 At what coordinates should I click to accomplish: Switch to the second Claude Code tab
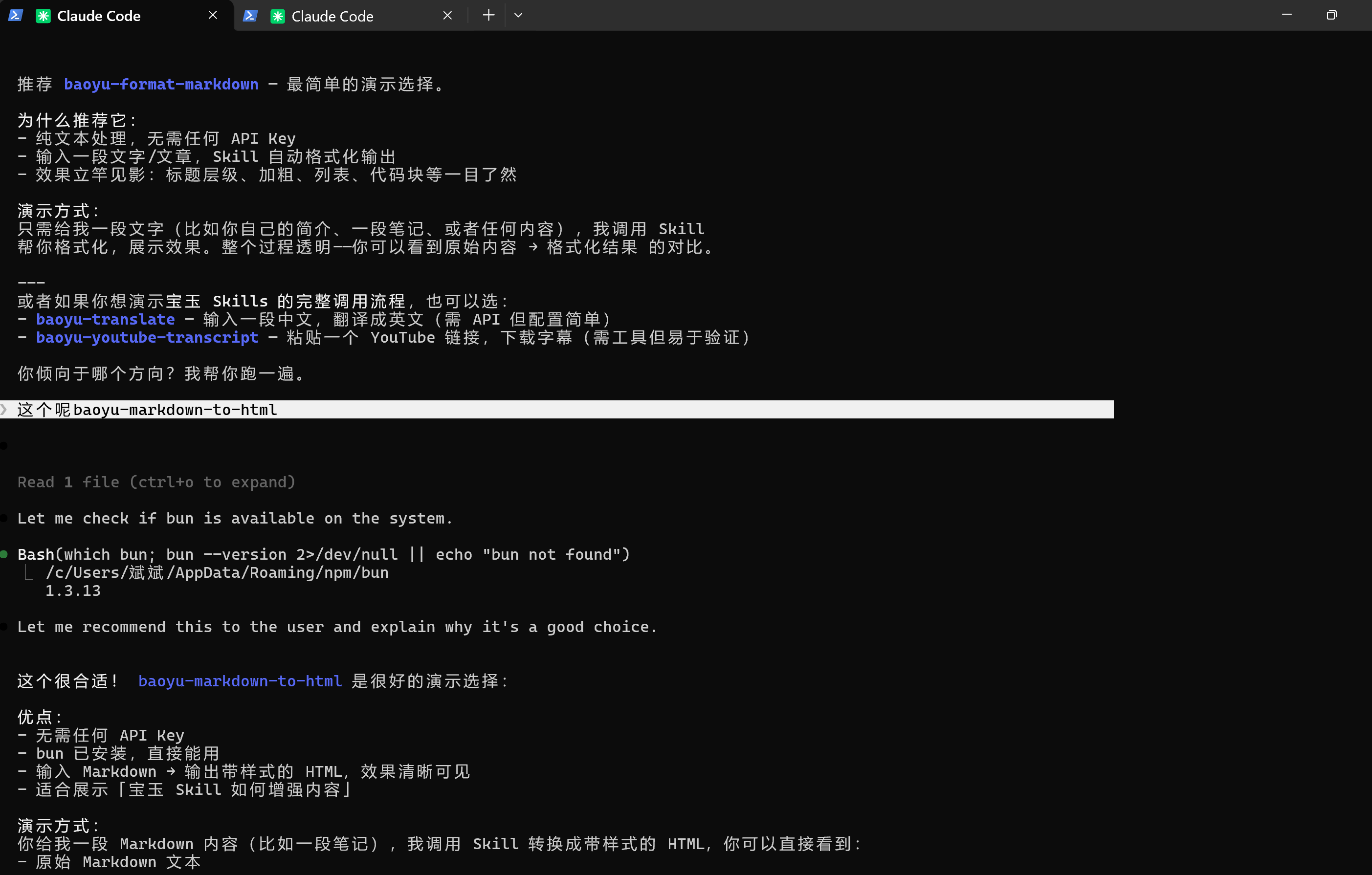click(x=333, y=15)
